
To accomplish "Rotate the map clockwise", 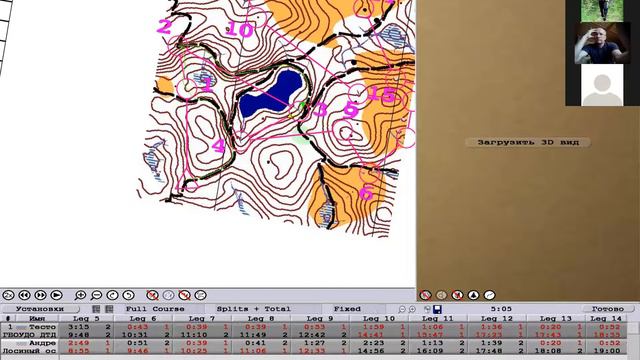I will point(112,295).
